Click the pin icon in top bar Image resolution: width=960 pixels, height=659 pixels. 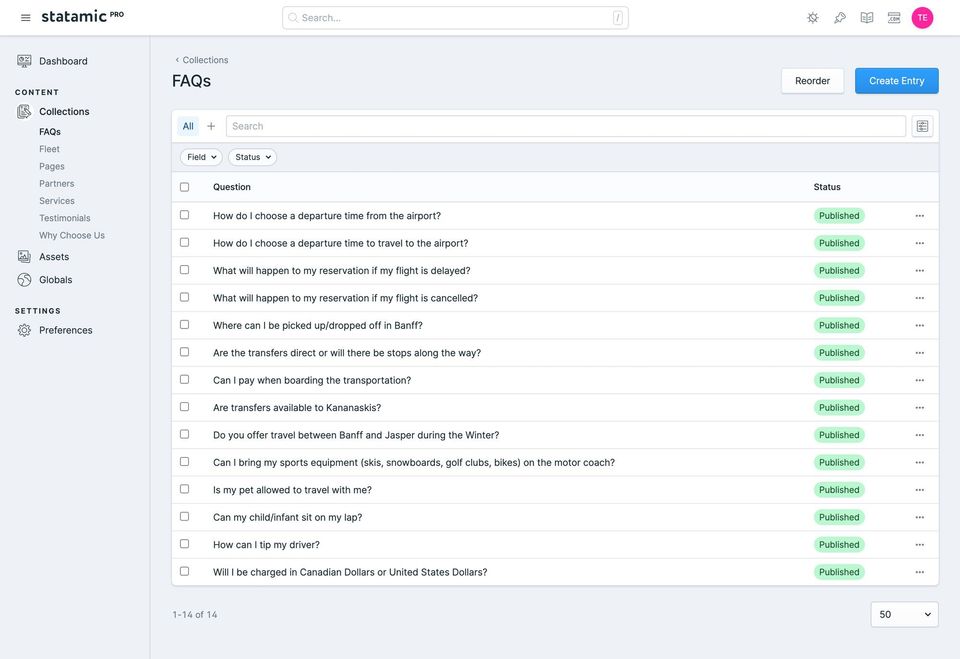pyautogui.click(x=840, y=18)
